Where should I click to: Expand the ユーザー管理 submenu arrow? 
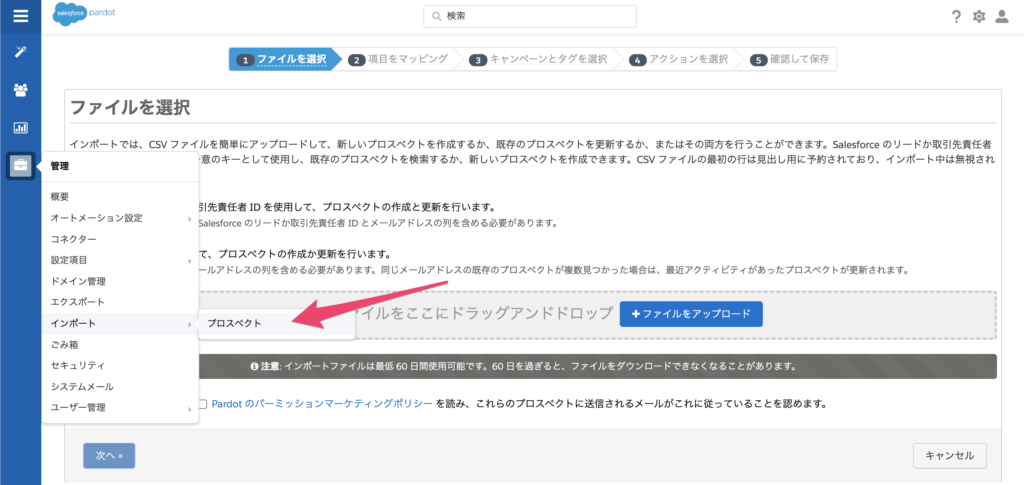pyautogui.click(x=189, y=409)
